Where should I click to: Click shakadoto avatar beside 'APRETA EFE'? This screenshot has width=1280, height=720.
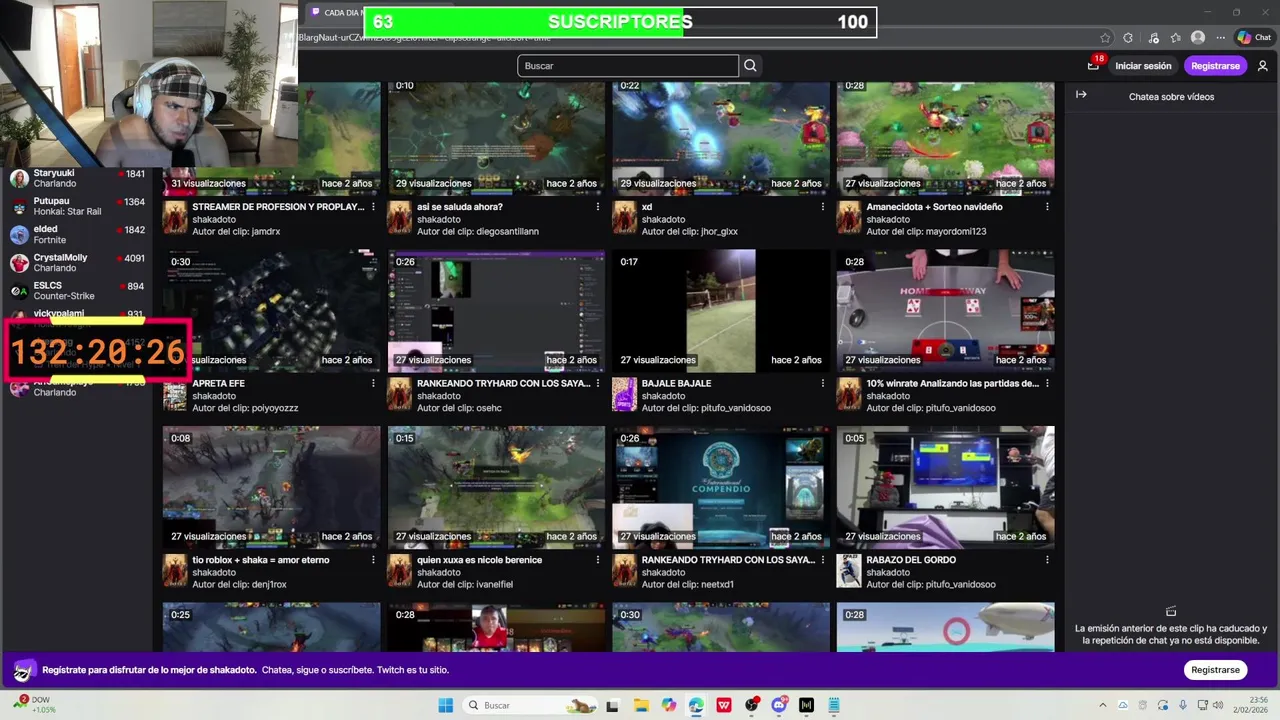coord(175,394)
